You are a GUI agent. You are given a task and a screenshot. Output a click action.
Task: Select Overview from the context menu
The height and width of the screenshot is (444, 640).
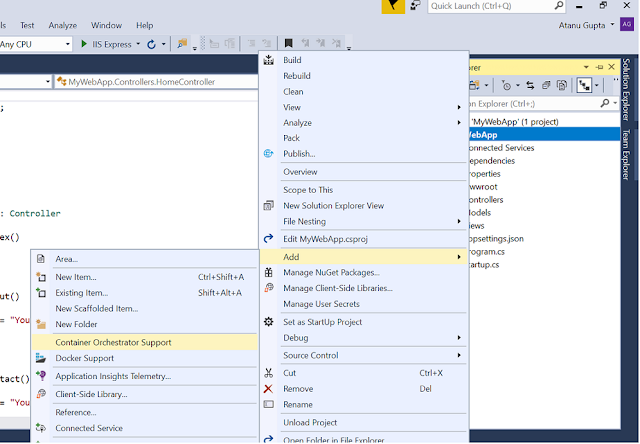click(x=363, y=172)
